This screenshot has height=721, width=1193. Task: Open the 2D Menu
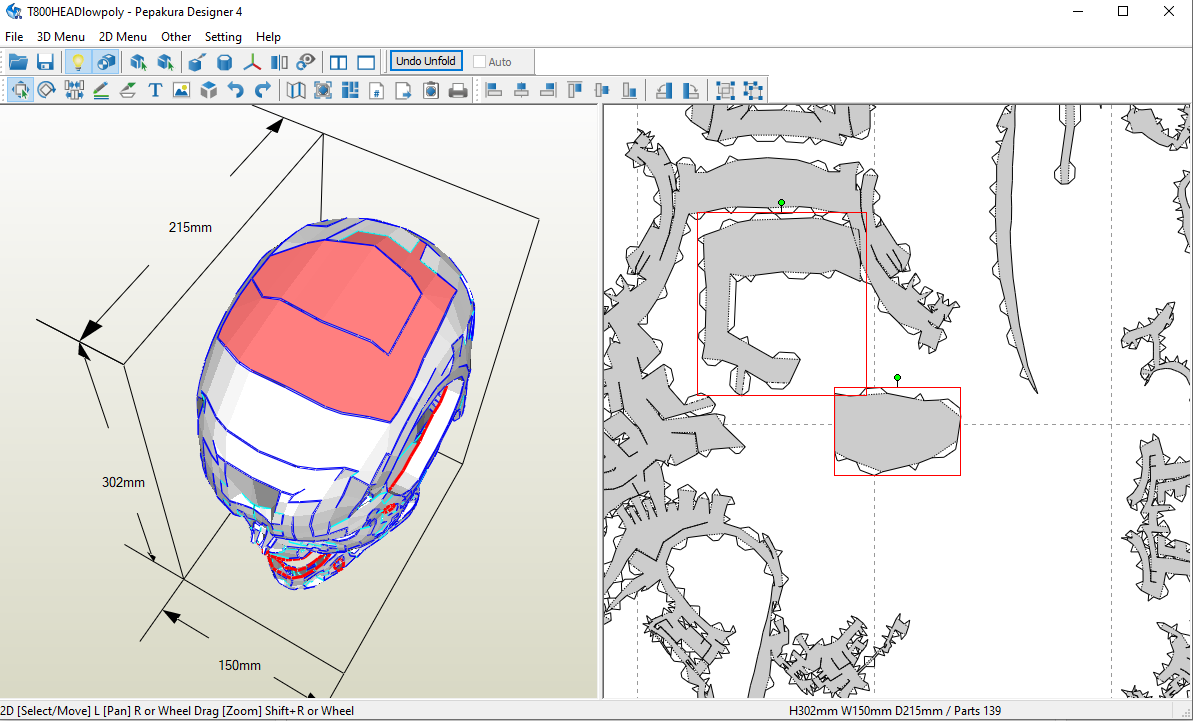[x=122, y=37]
